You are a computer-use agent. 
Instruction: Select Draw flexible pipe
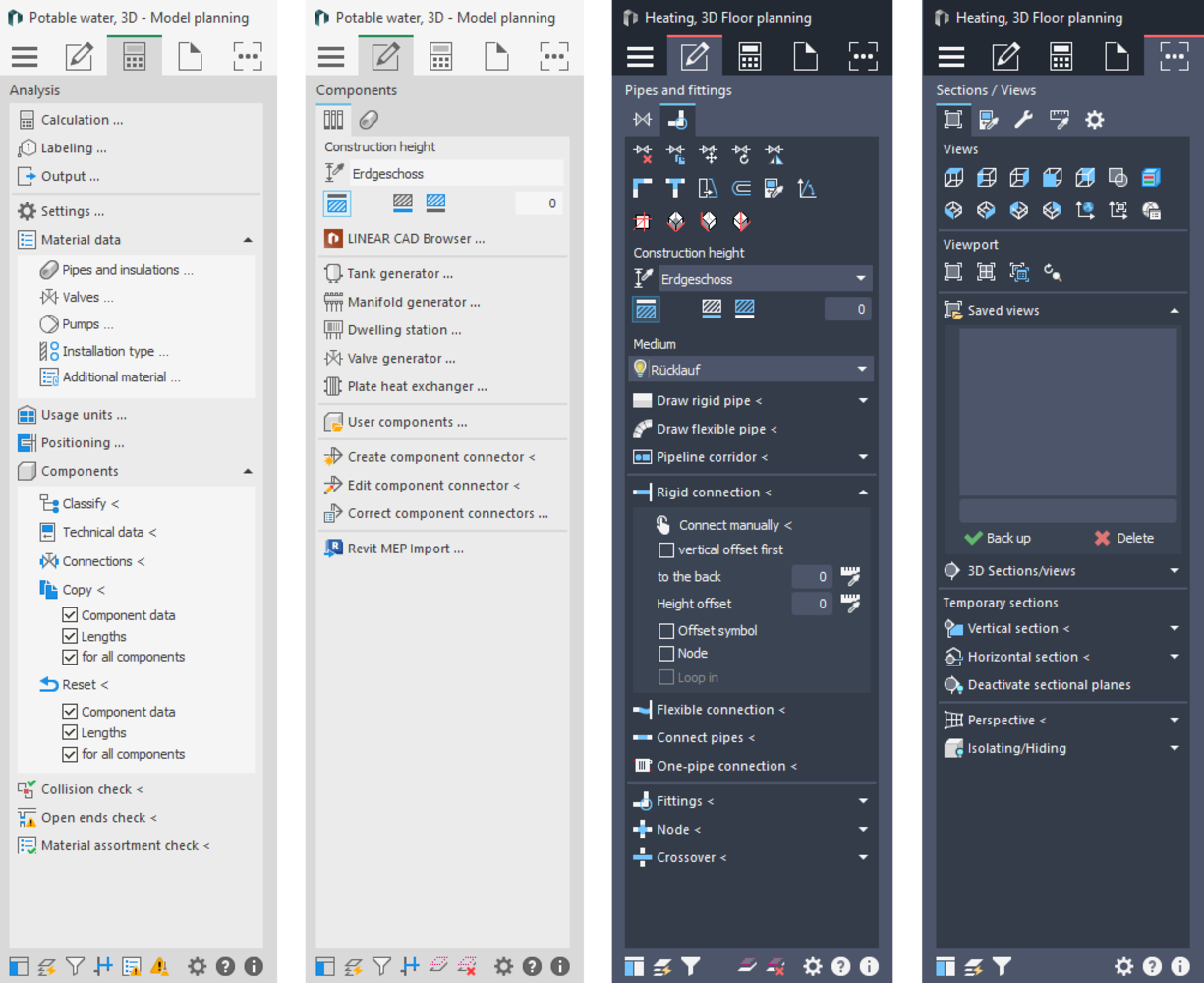pos(705,430)
